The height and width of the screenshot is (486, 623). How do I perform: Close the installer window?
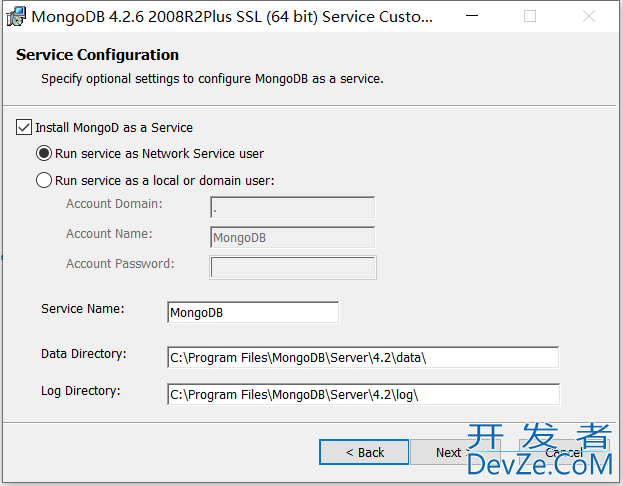coord(588,16)
